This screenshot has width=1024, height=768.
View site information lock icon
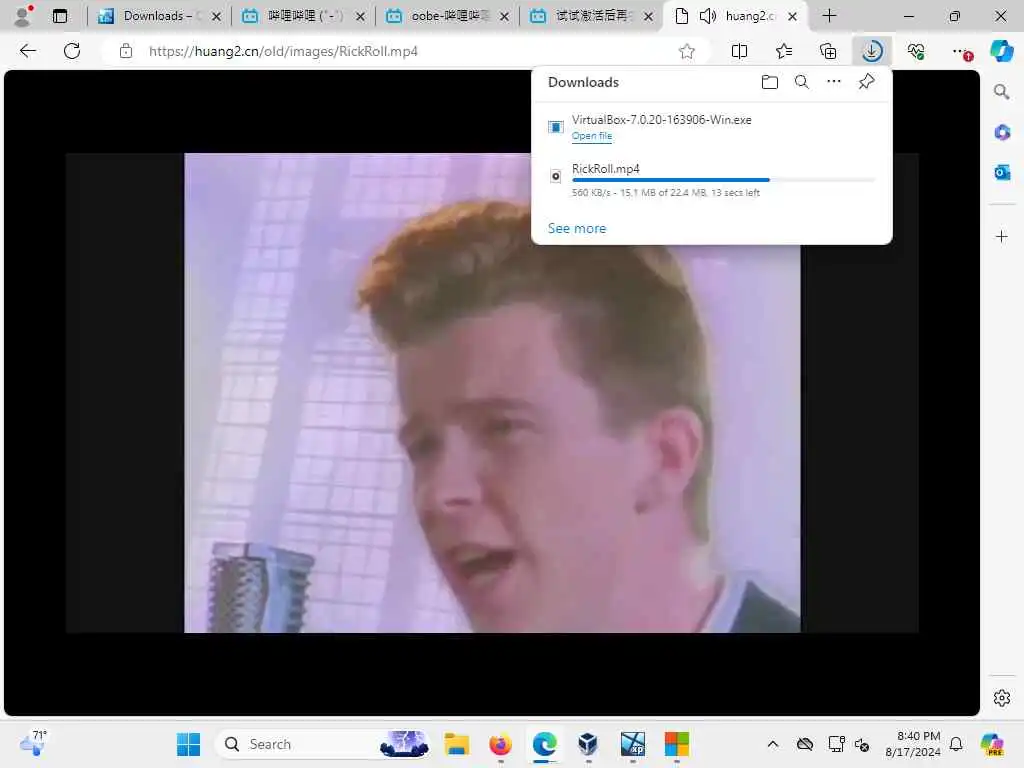(126, 51)
